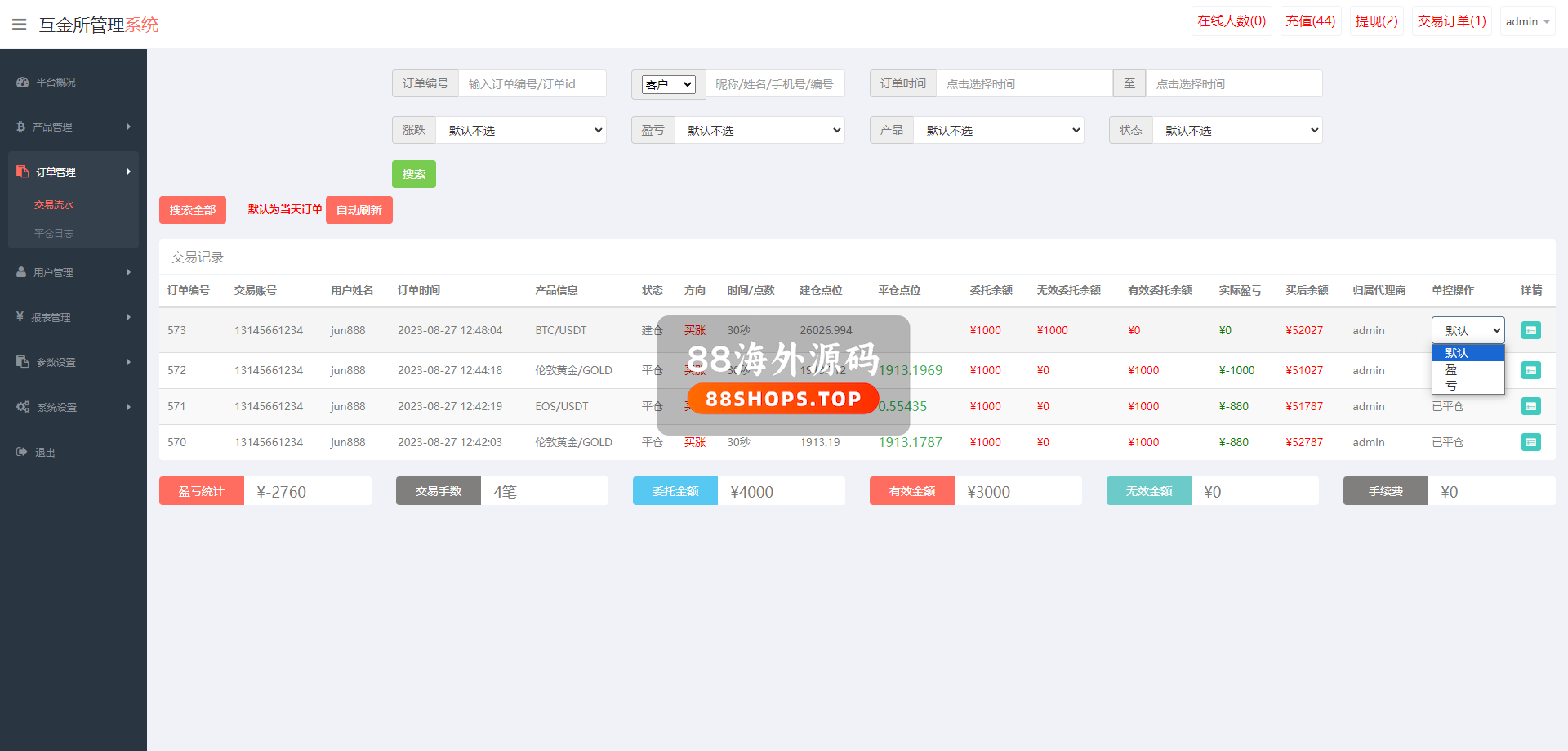This screenshot has height=751, width=1568.
Task: Open the 涨跌 dropdown filter
Action: 521,130
